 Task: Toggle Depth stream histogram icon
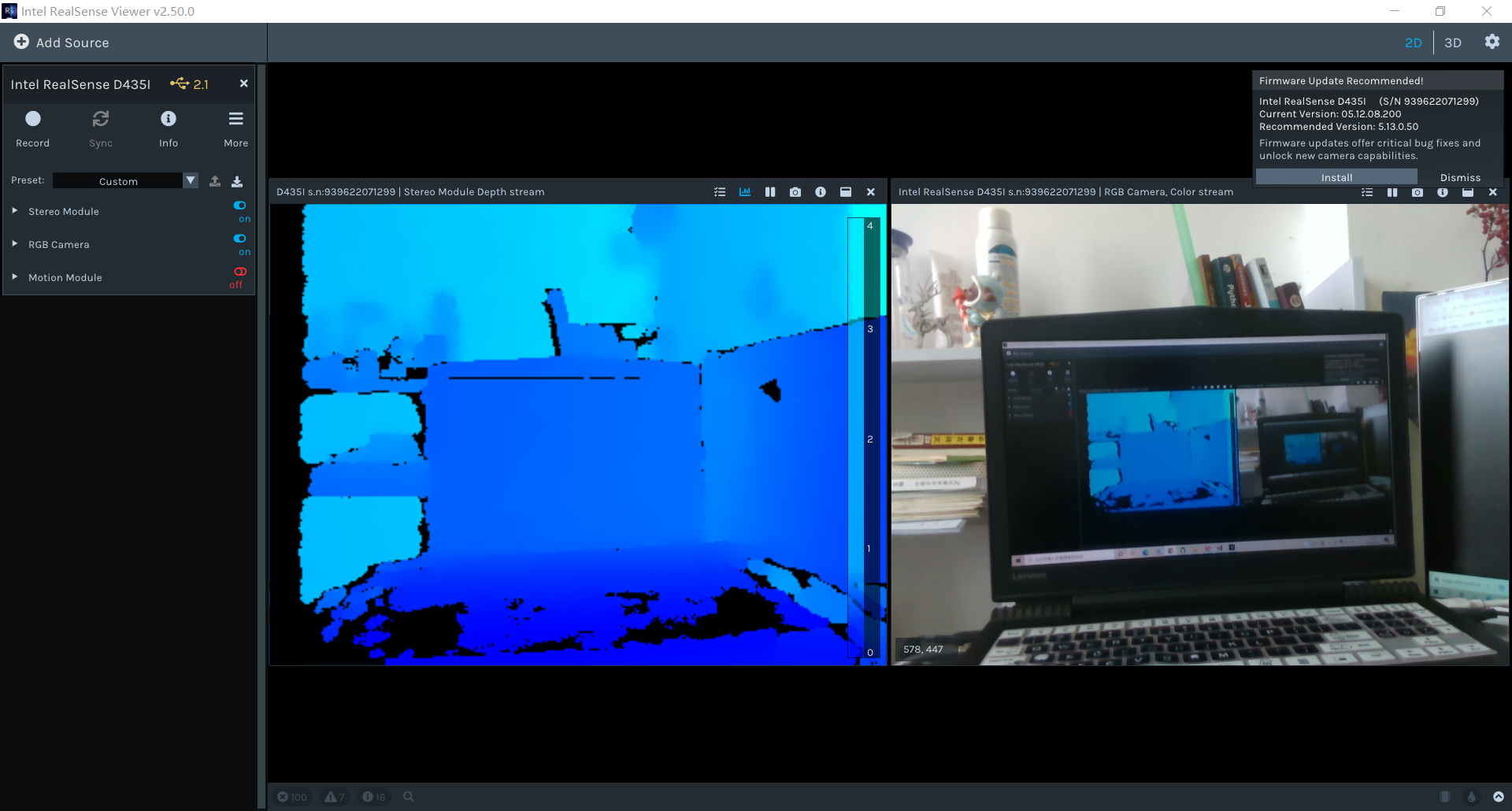click(x=745, y=192)
